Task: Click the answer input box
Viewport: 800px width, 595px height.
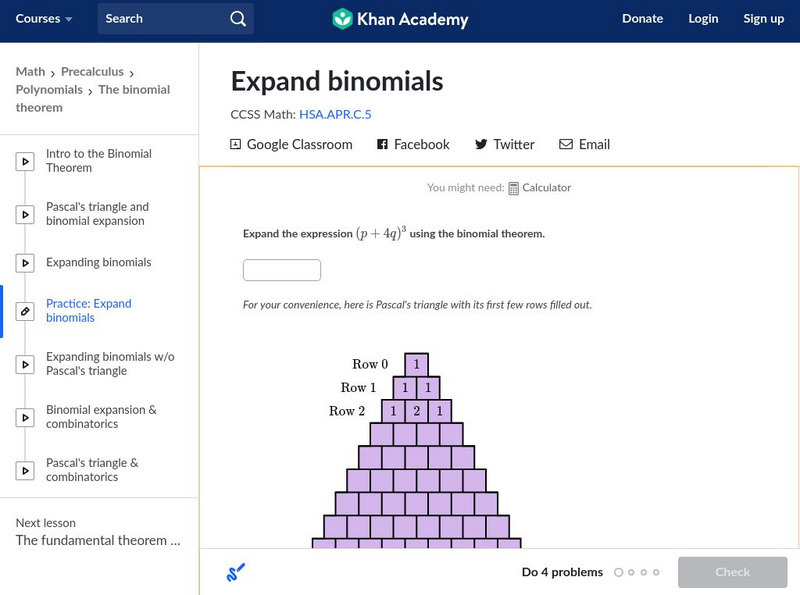Action: point(282,270)
